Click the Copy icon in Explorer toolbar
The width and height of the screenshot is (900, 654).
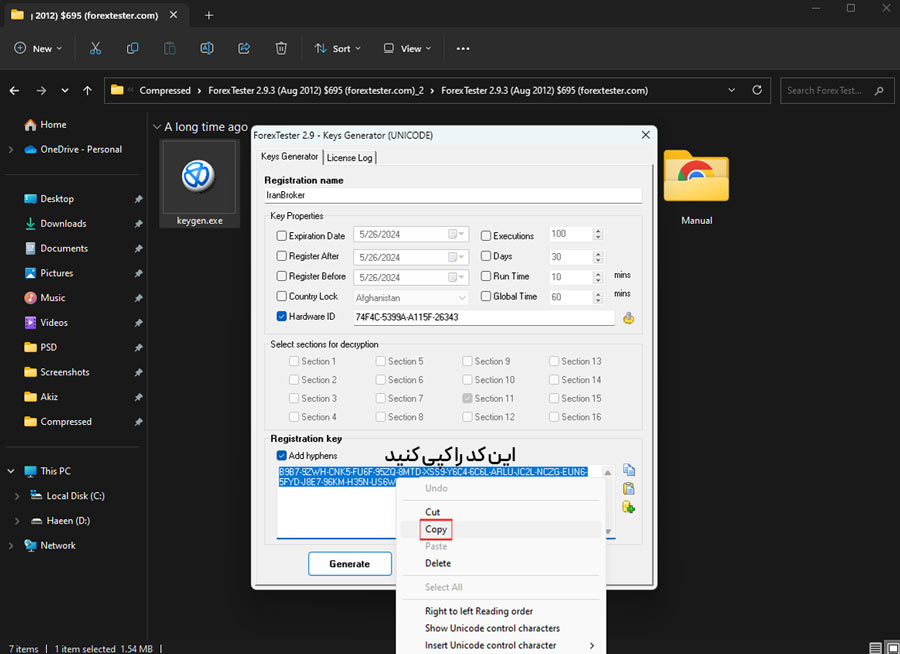click(x=133, y=48)
